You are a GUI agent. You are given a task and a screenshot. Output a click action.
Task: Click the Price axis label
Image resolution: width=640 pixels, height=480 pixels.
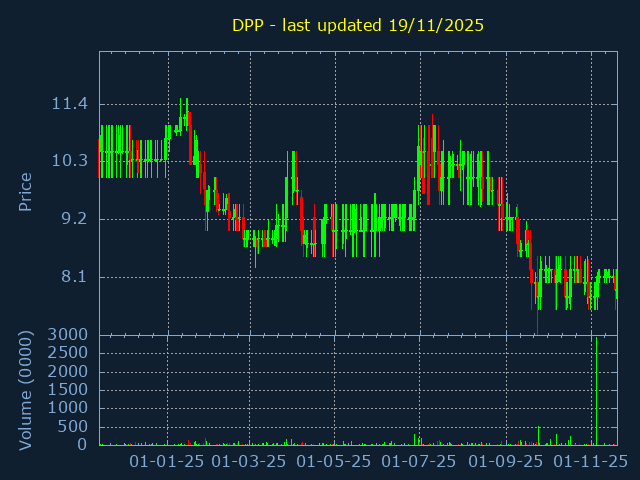(26, 191)
